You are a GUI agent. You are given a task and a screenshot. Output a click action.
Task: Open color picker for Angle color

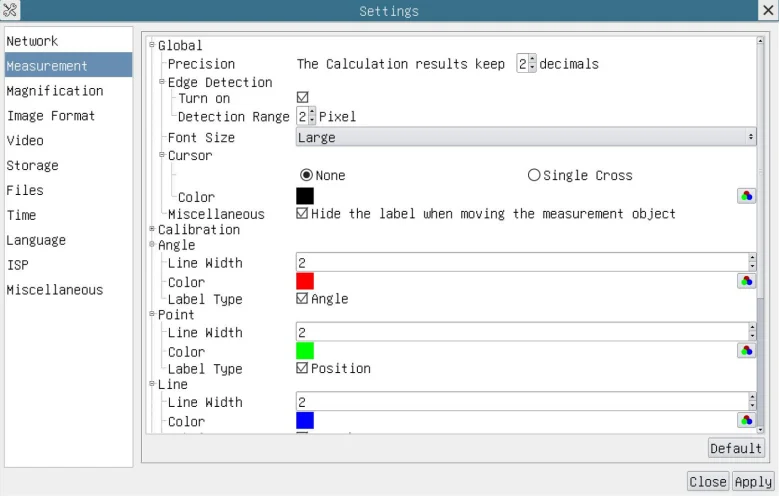746,281
